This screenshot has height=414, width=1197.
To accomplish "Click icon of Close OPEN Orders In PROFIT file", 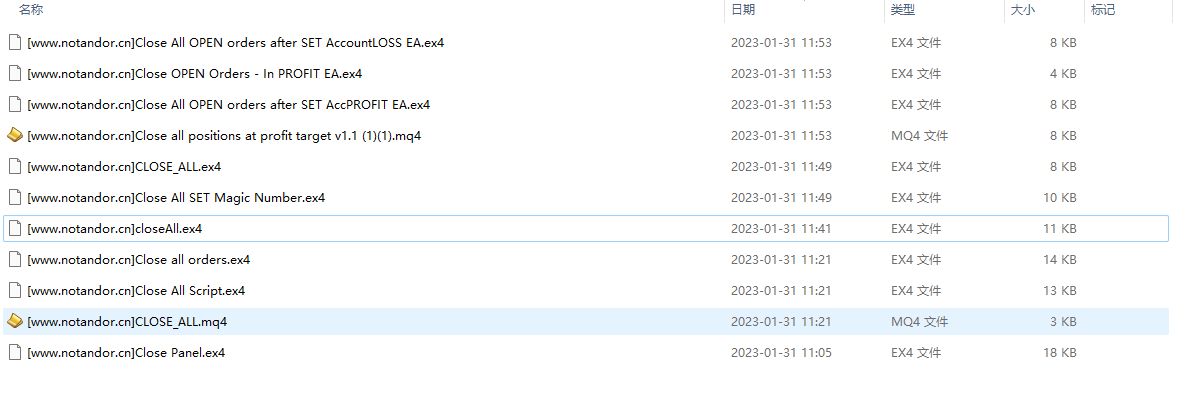I will (15, 73).
